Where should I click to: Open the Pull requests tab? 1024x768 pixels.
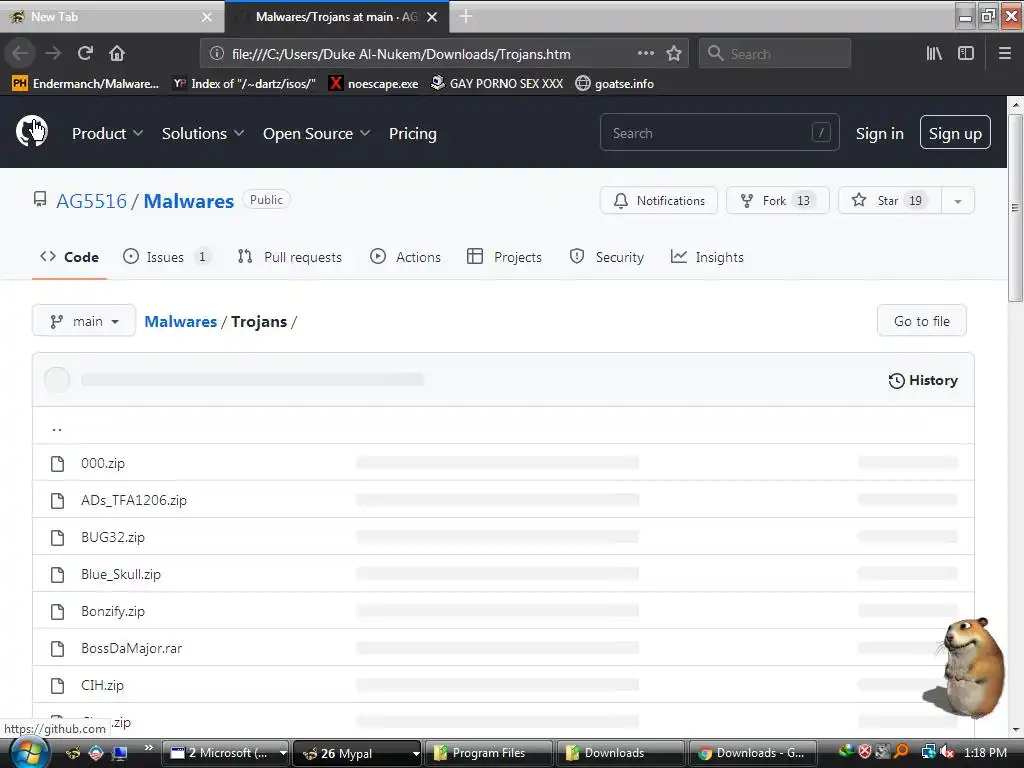tap(289, 257)
